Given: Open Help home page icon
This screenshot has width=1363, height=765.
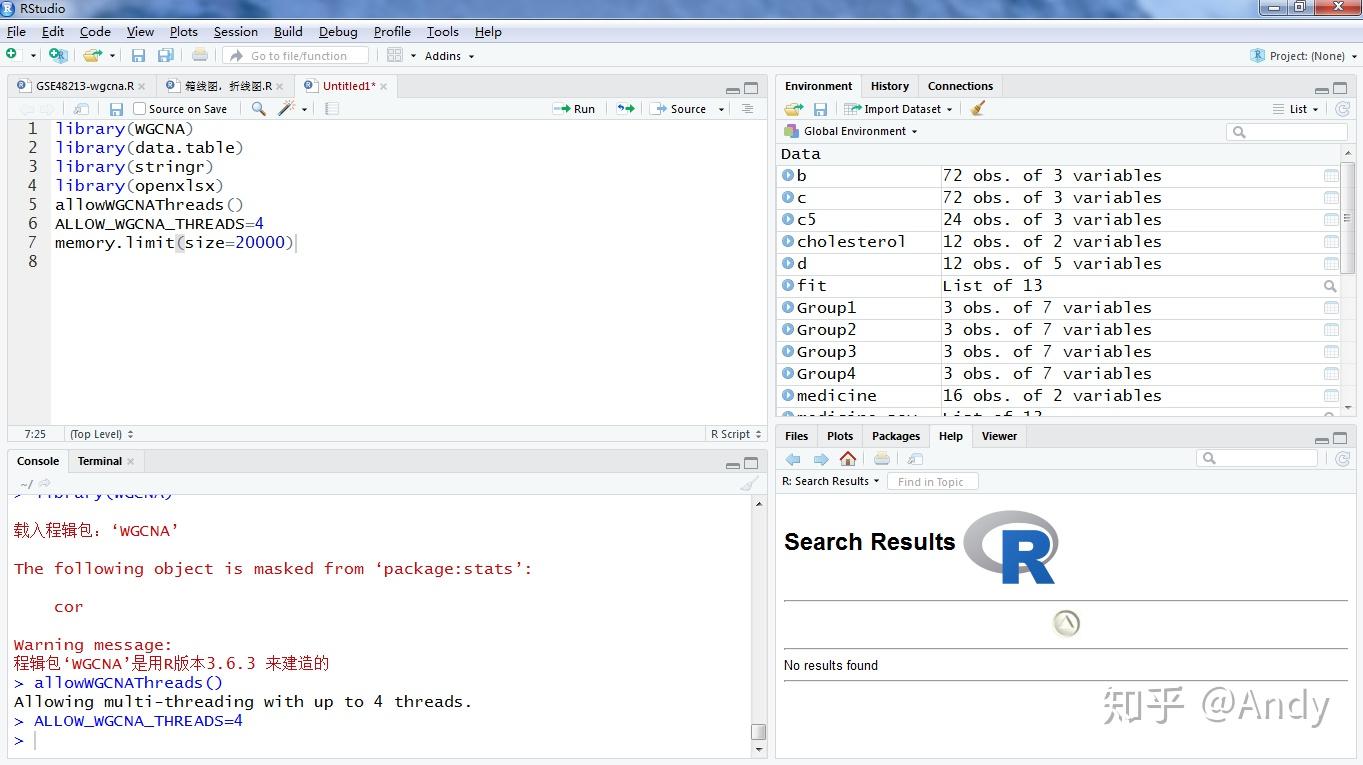Looking at the screenshot, I should point(848,459).
